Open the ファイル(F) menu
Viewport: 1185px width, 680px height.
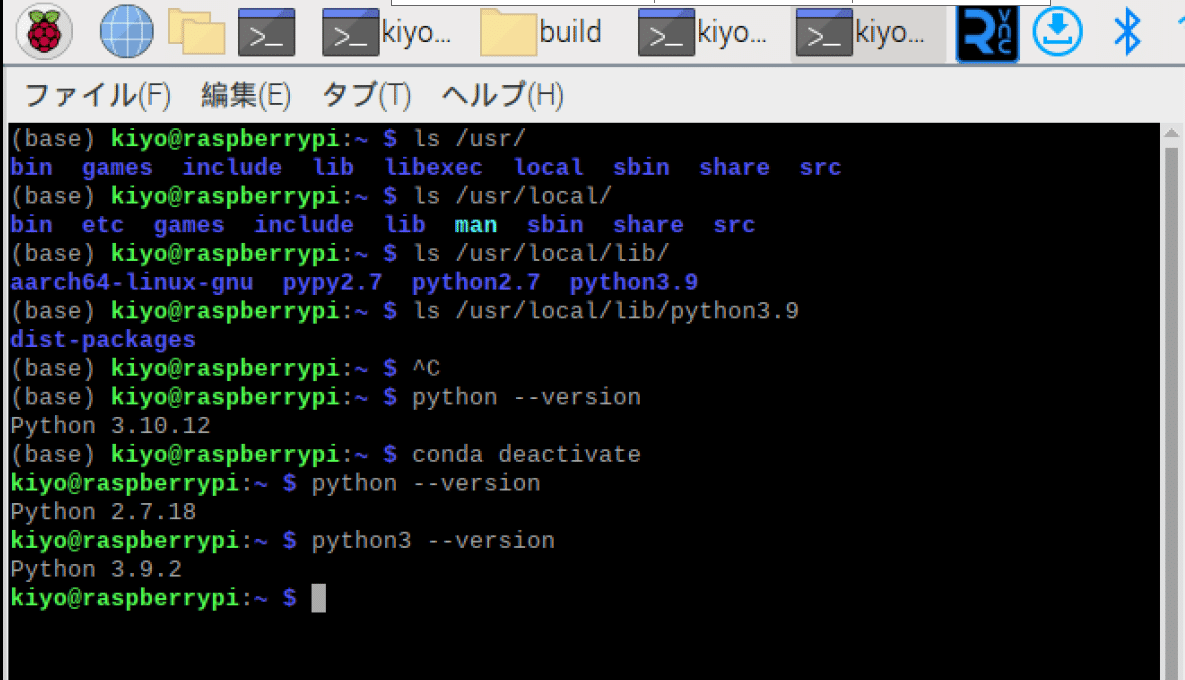tap(97, 95)
